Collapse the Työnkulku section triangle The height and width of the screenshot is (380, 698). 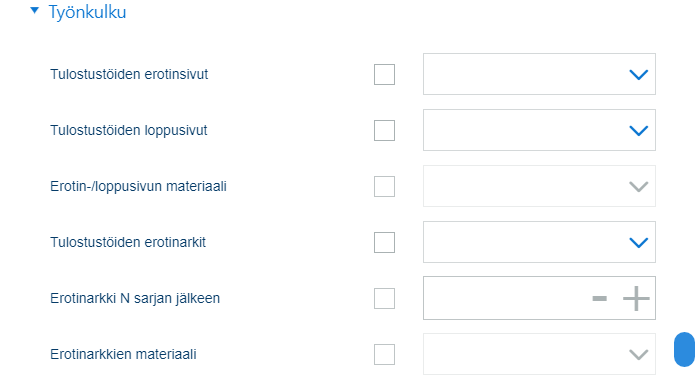(x=35, y=10)
